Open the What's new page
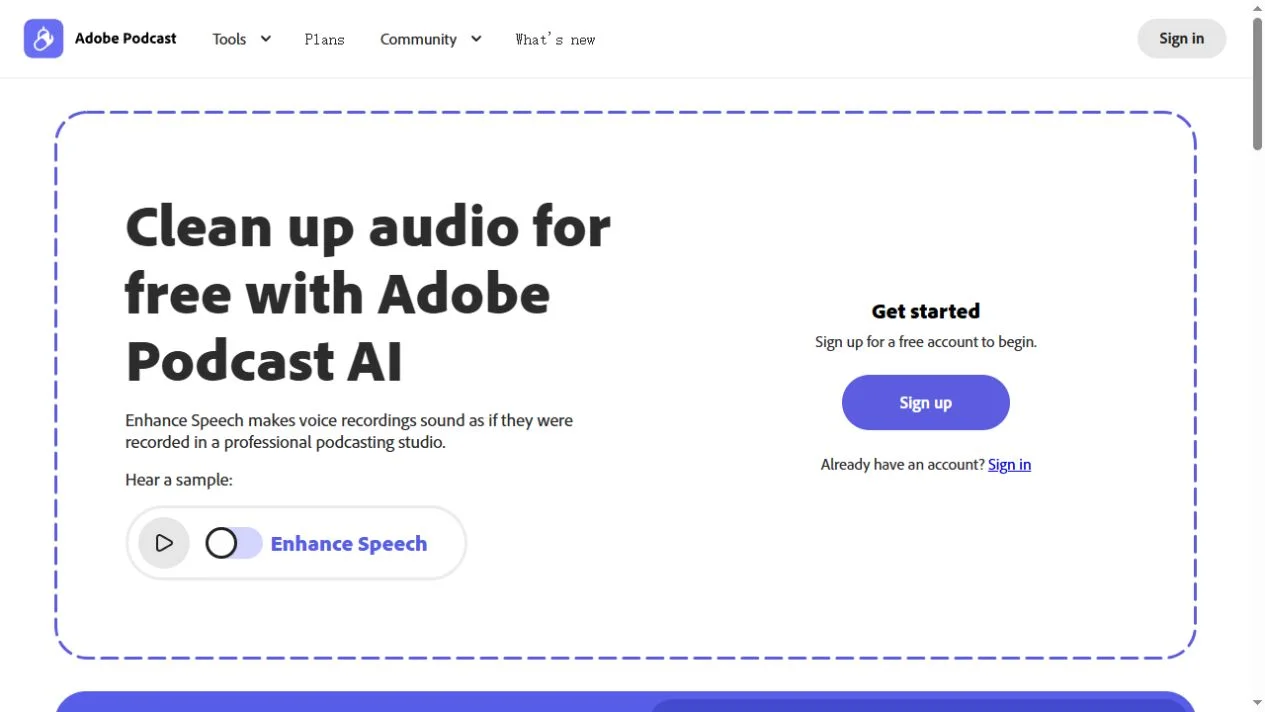This screenshot has height=712, width=1265. tap(555, 39)
